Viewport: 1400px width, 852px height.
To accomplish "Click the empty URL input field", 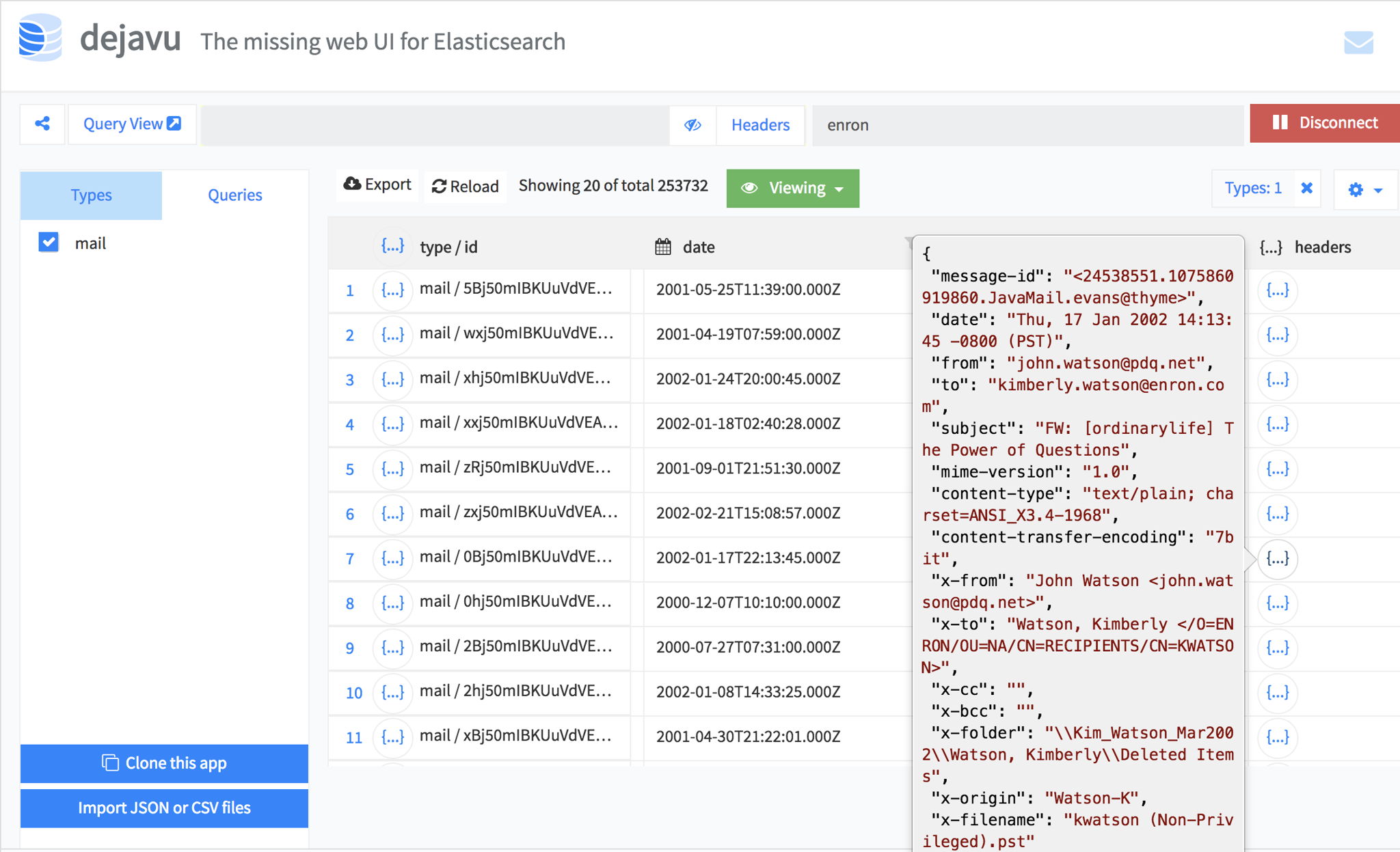I will (435, 125).
